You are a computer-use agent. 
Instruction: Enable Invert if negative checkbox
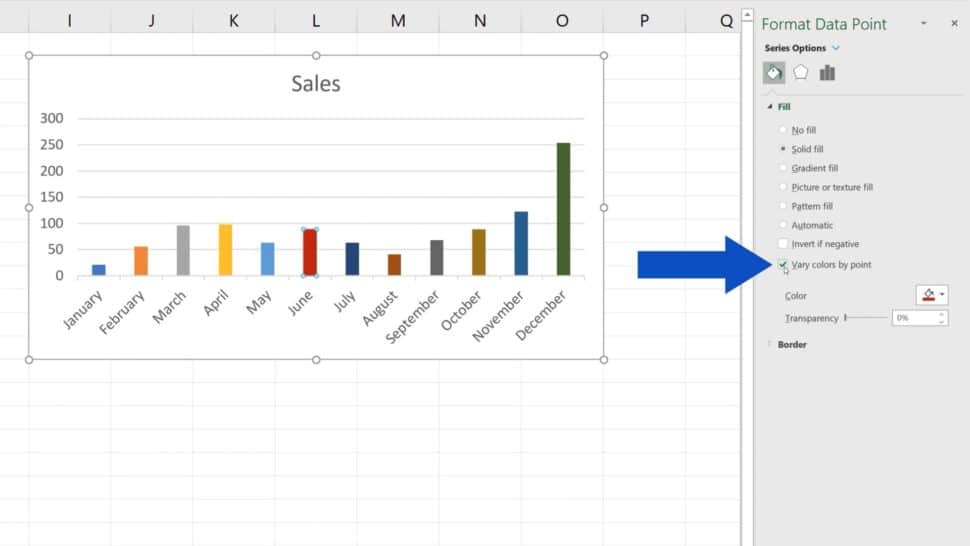[x=783, y=244]
